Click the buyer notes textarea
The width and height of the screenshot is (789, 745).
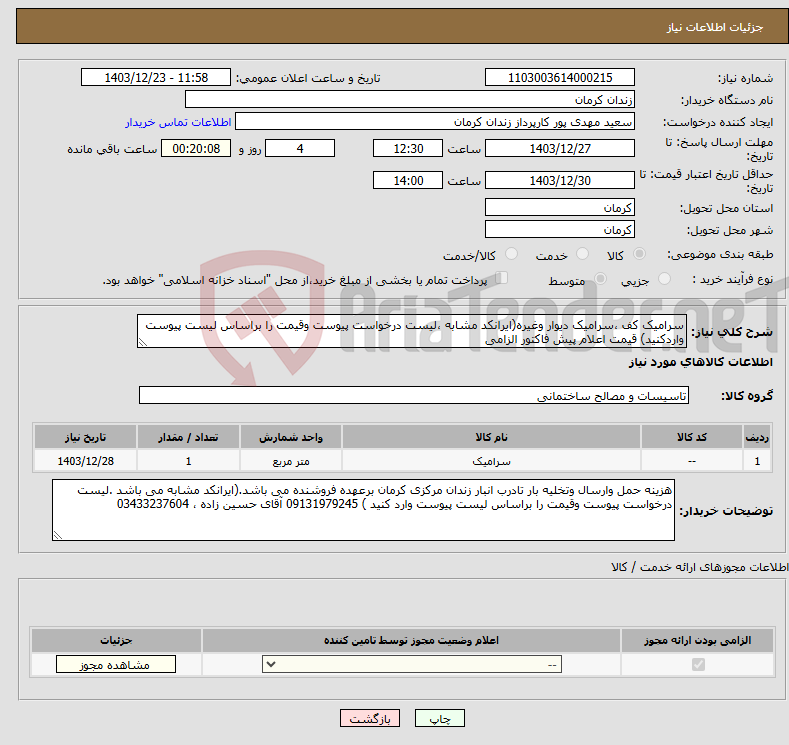coord(363,510)
